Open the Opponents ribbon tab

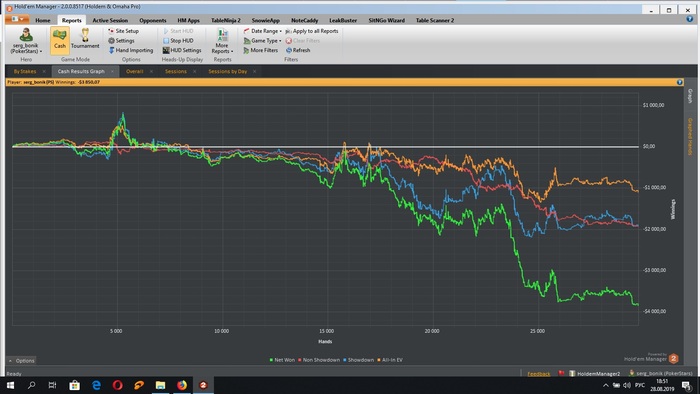[x=153, y=20]
